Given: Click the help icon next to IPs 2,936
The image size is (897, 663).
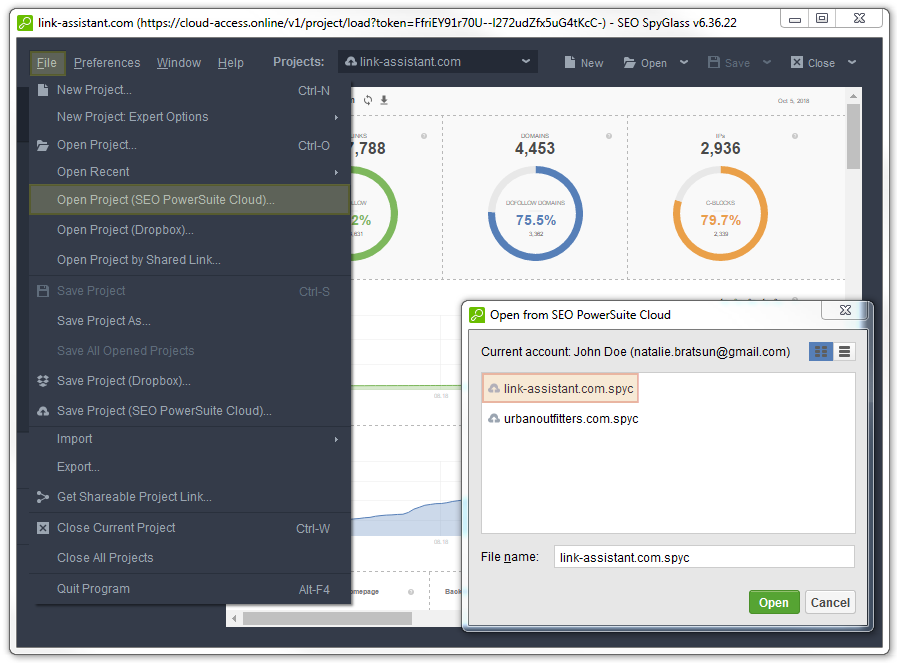Looking at the screenshot, I should click(795, 136).
